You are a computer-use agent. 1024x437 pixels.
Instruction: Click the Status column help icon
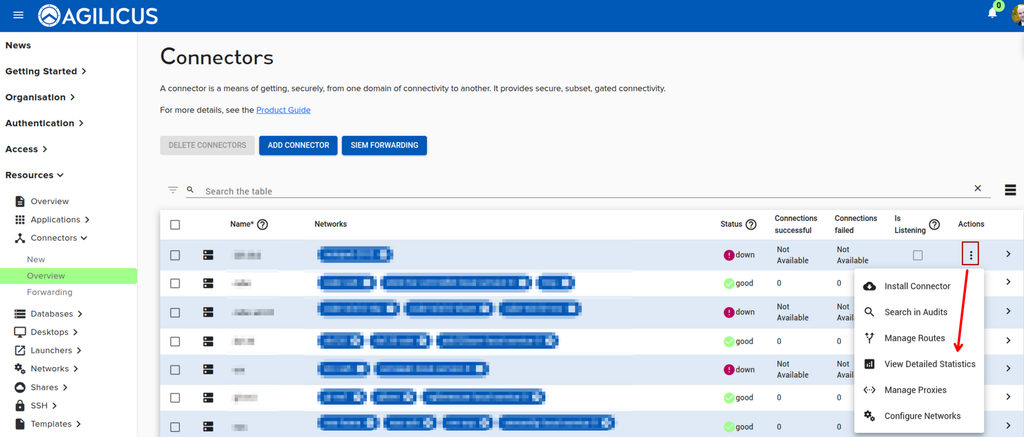click(x=751, y=224)
